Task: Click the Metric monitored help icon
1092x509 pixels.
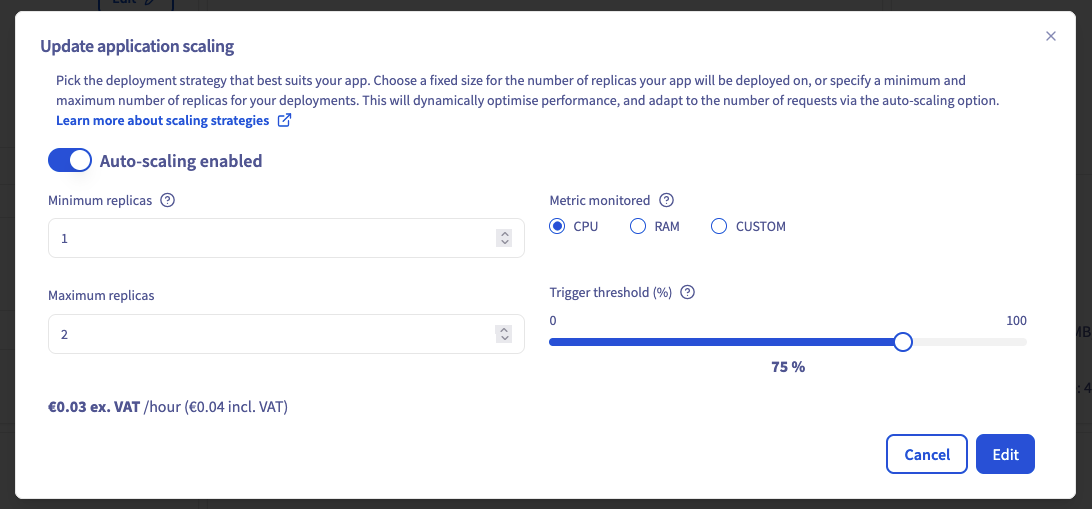Action: click(667, 200)
